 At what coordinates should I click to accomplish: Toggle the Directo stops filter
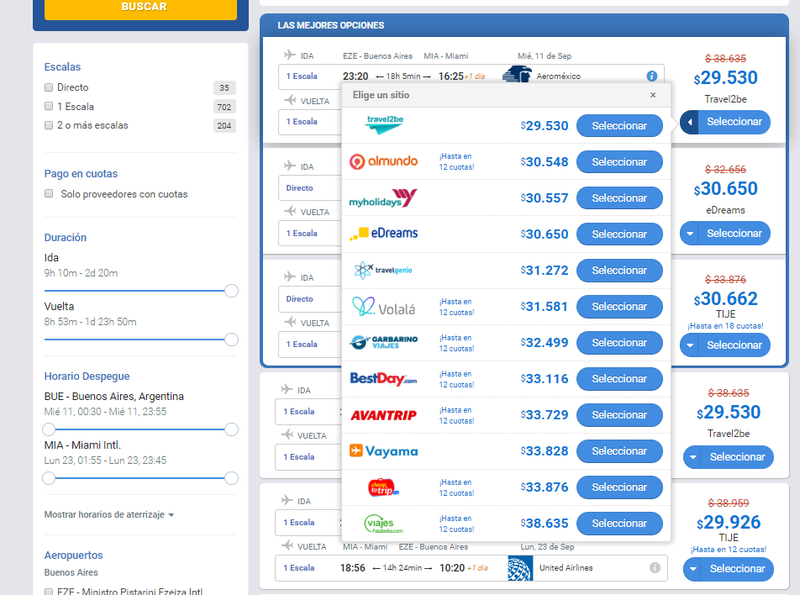tap(48, 87)
